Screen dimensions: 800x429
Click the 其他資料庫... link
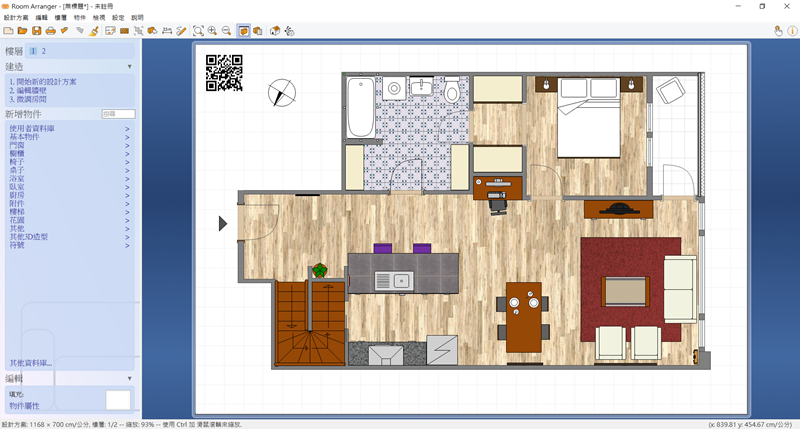[30, 362]
